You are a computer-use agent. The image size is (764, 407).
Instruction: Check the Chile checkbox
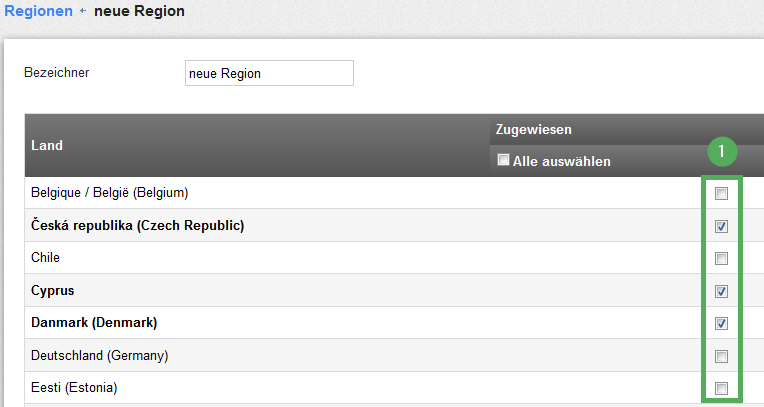(x=721, y=258)
